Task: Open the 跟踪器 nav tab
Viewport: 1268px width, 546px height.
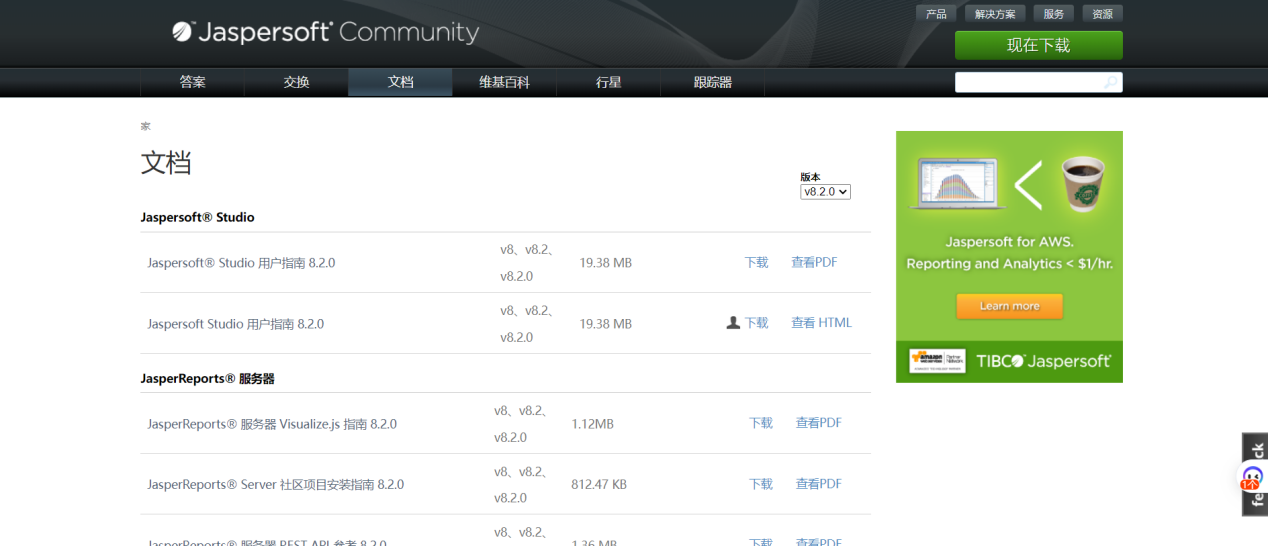Action: [712, 82]
